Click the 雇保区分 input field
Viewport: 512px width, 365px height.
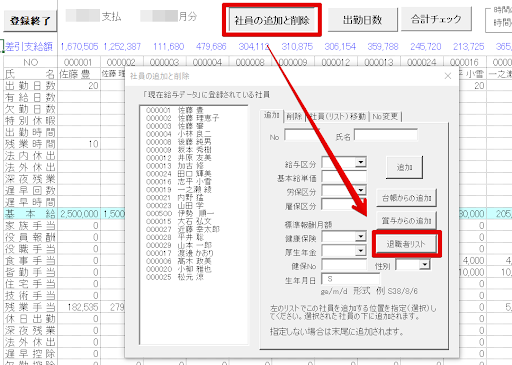click(x=344, y=205)
